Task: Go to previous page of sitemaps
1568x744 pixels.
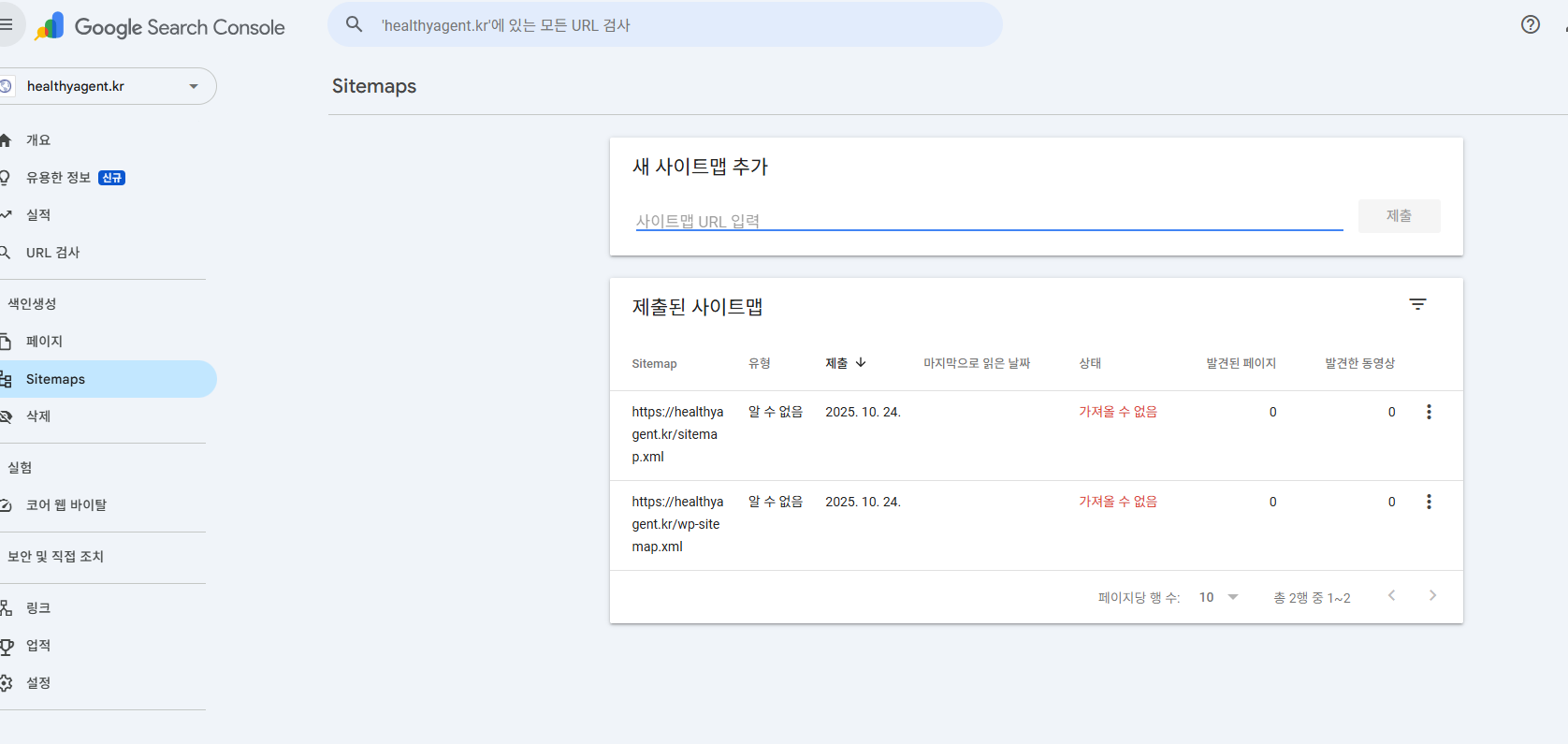Action: tap(1392, 595)
